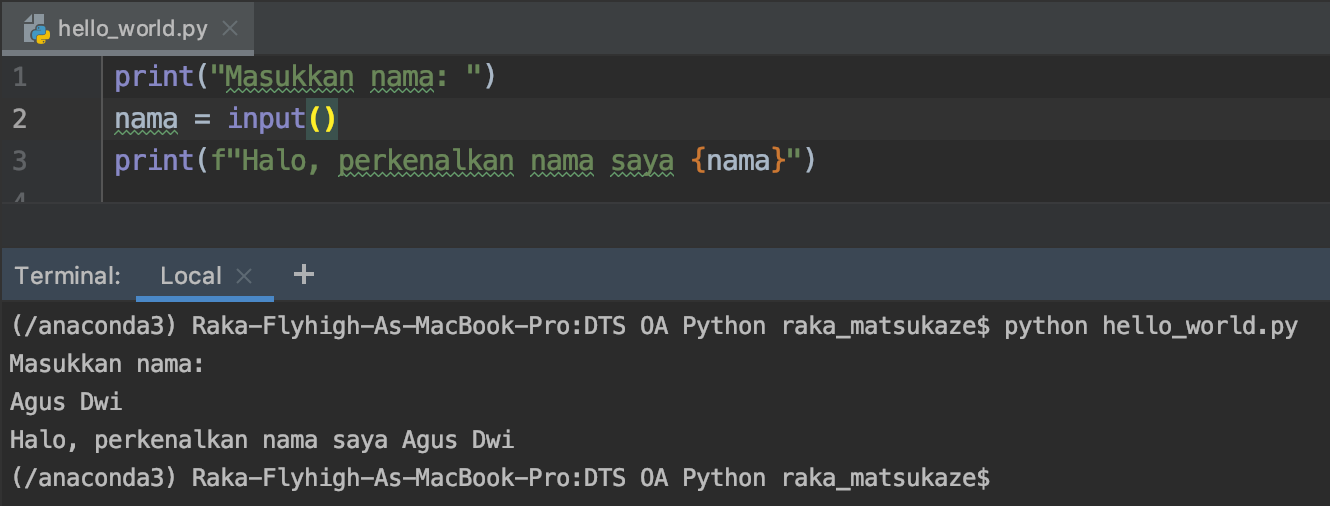Click the Python file icon on the tab
Image resolution: width=1330 pixels, height=506 pixels.
38,29
